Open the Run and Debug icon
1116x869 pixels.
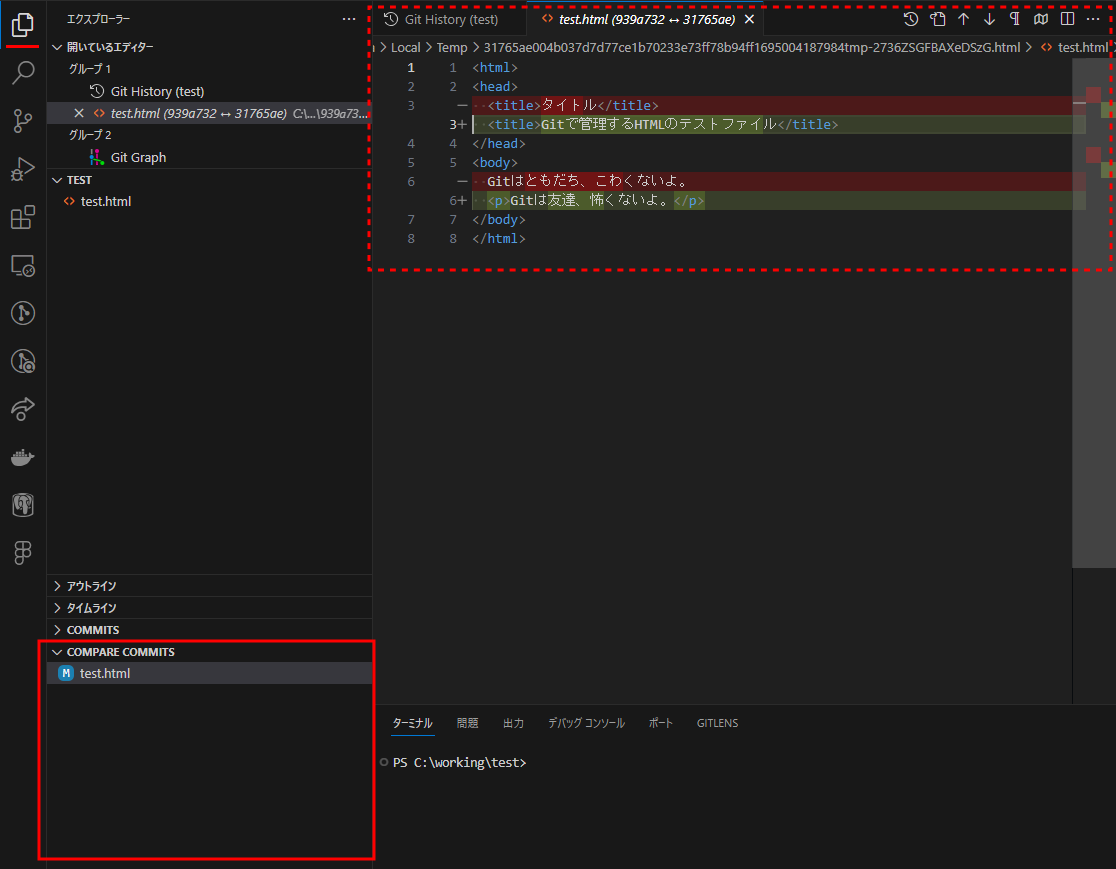tap(23, 169)
